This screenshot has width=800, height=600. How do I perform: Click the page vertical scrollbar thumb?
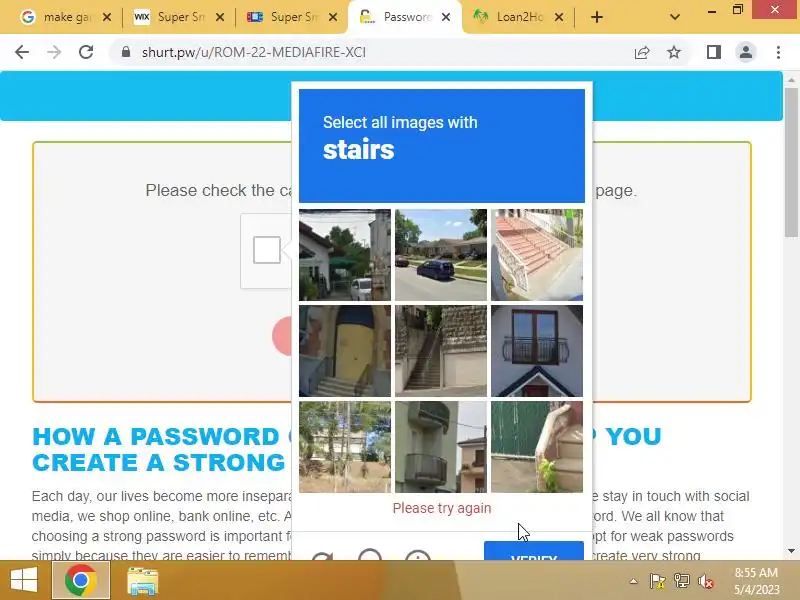791,162
